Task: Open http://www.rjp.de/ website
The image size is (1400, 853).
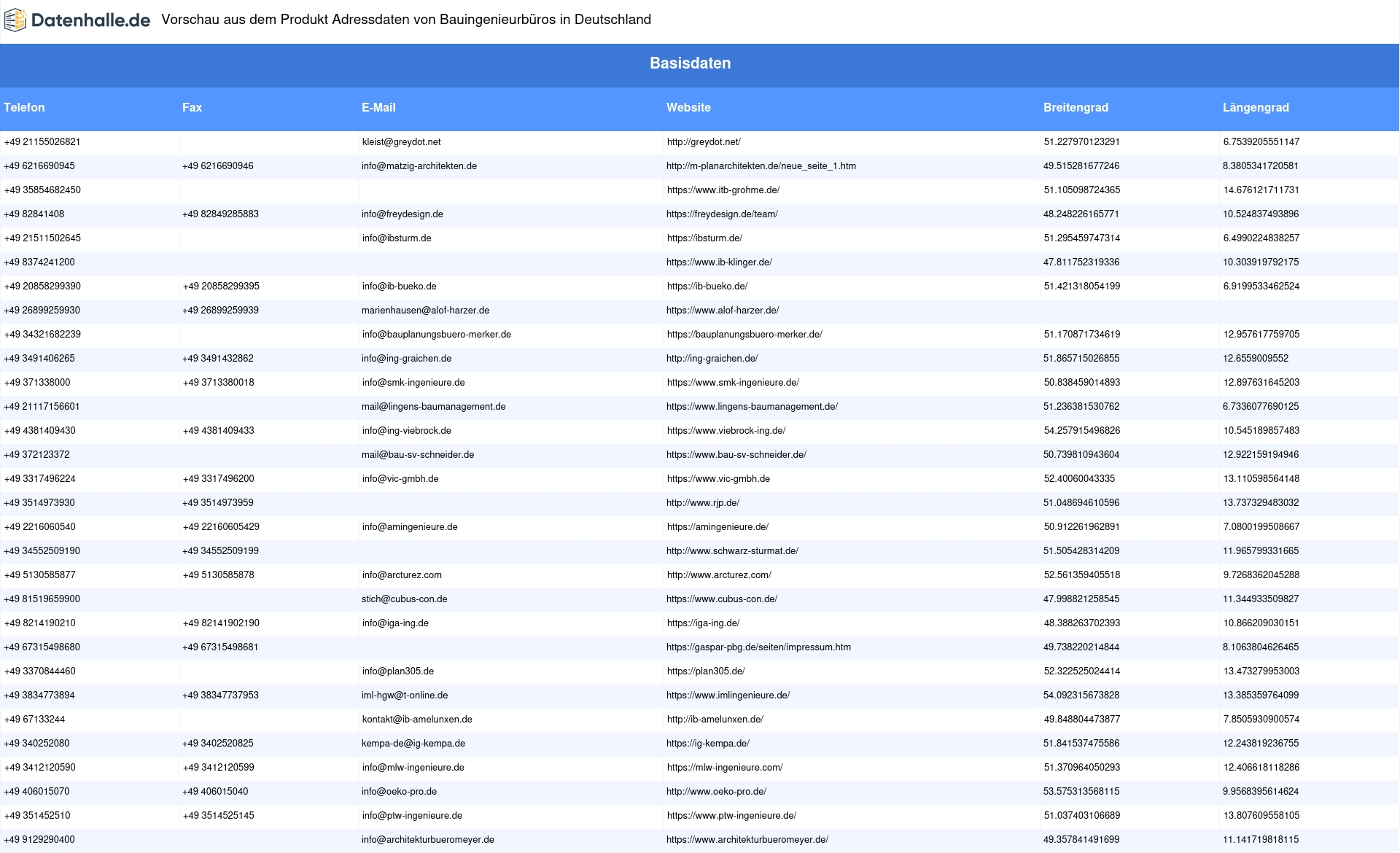Action: (703, 503)
